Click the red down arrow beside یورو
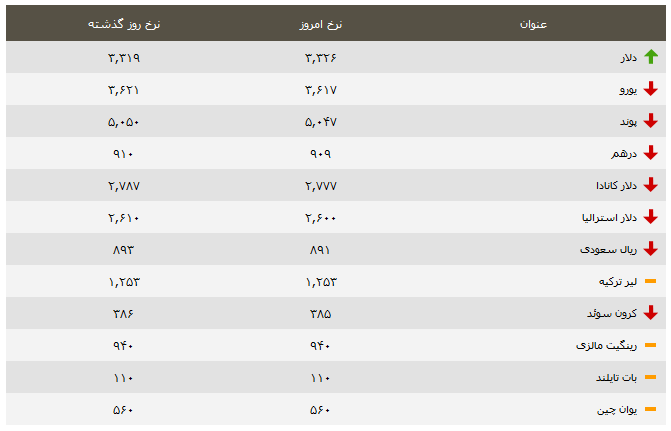The height and width of the screenshot is (431, 671). point(650,89)
